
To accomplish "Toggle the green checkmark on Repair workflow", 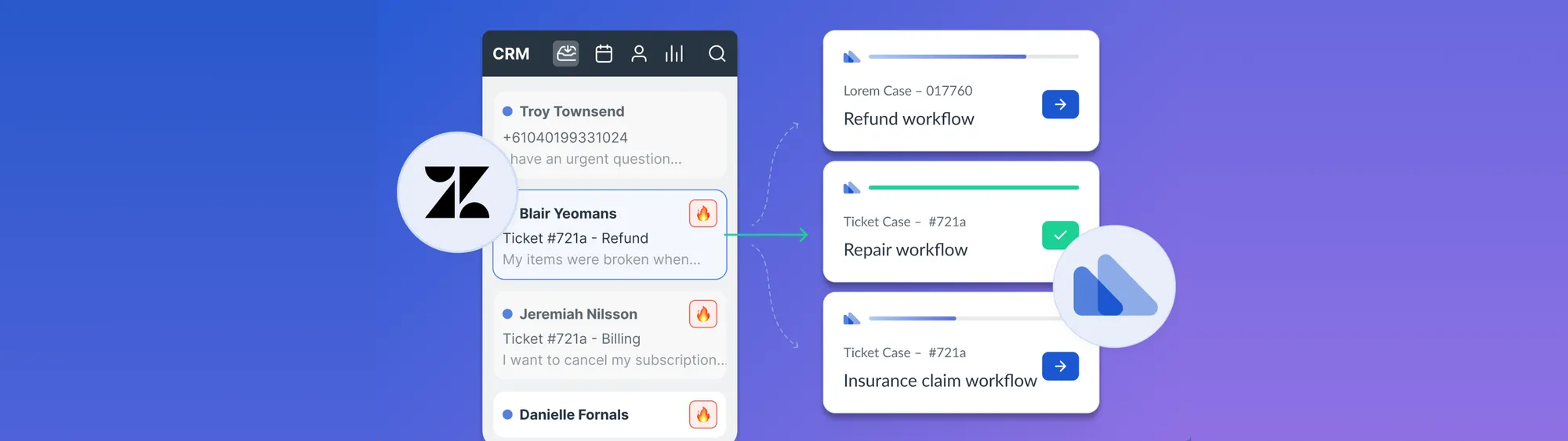I will click(1060, 235).
